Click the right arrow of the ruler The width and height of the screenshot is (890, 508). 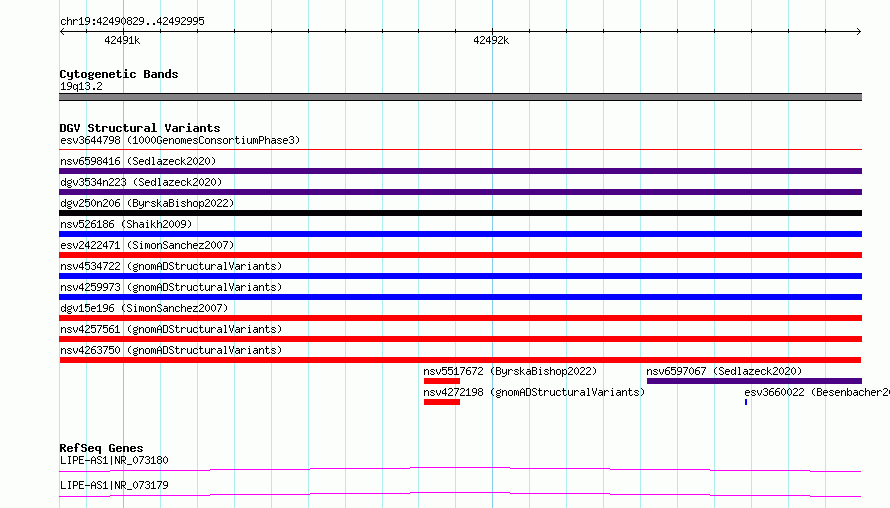click(x=858, y=32)
